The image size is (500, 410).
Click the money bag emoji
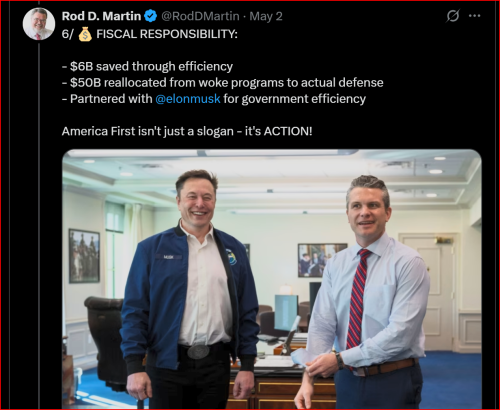click(85, 34)
